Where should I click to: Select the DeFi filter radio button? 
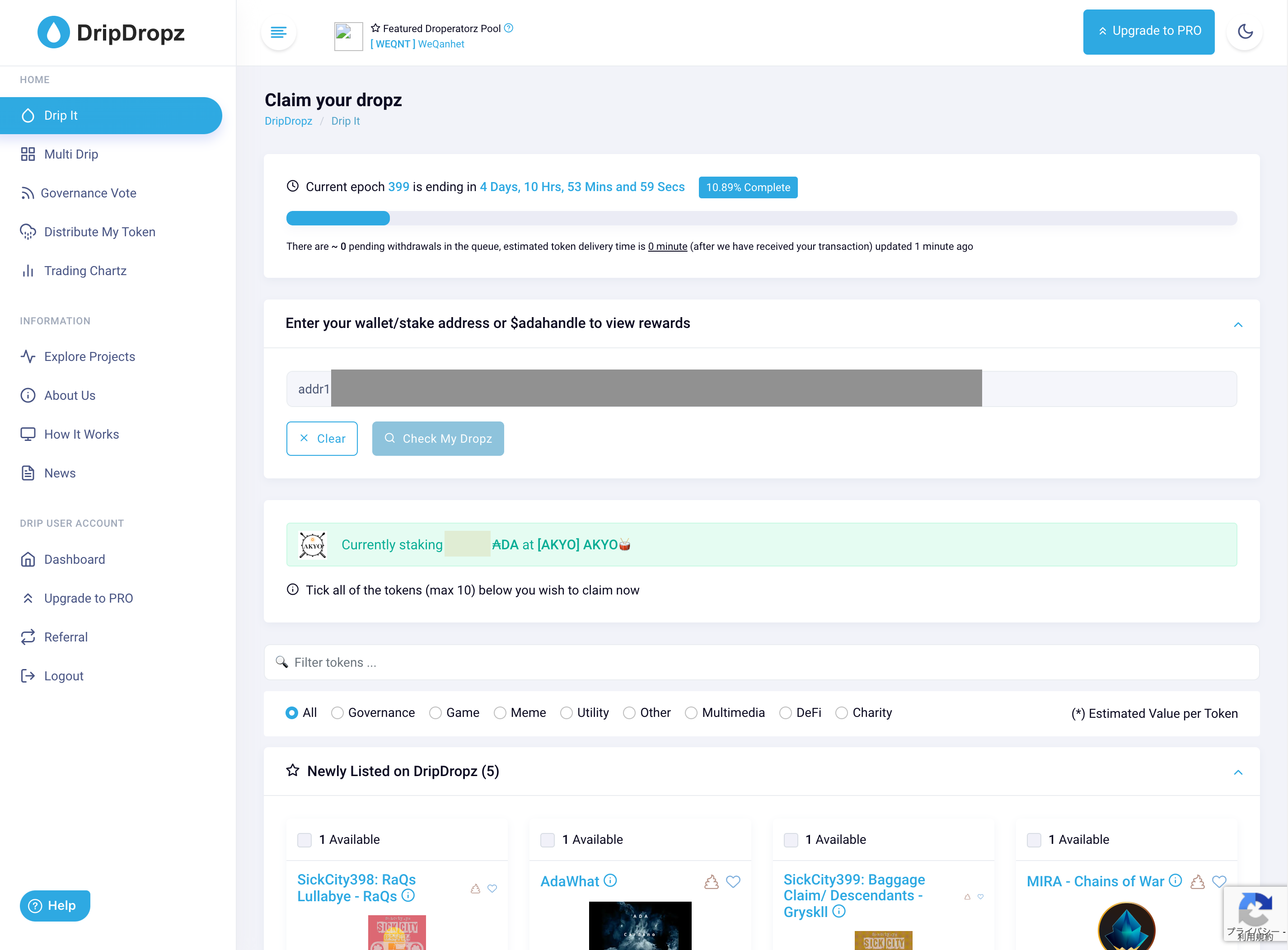point(786,712)
